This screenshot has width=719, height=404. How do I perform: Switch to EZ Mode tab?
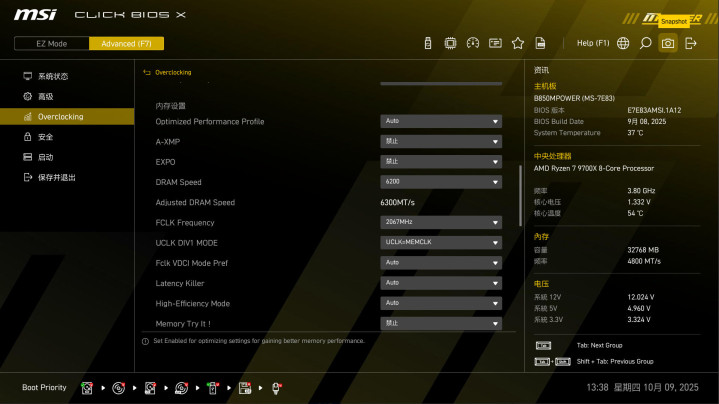coord(51,44)
